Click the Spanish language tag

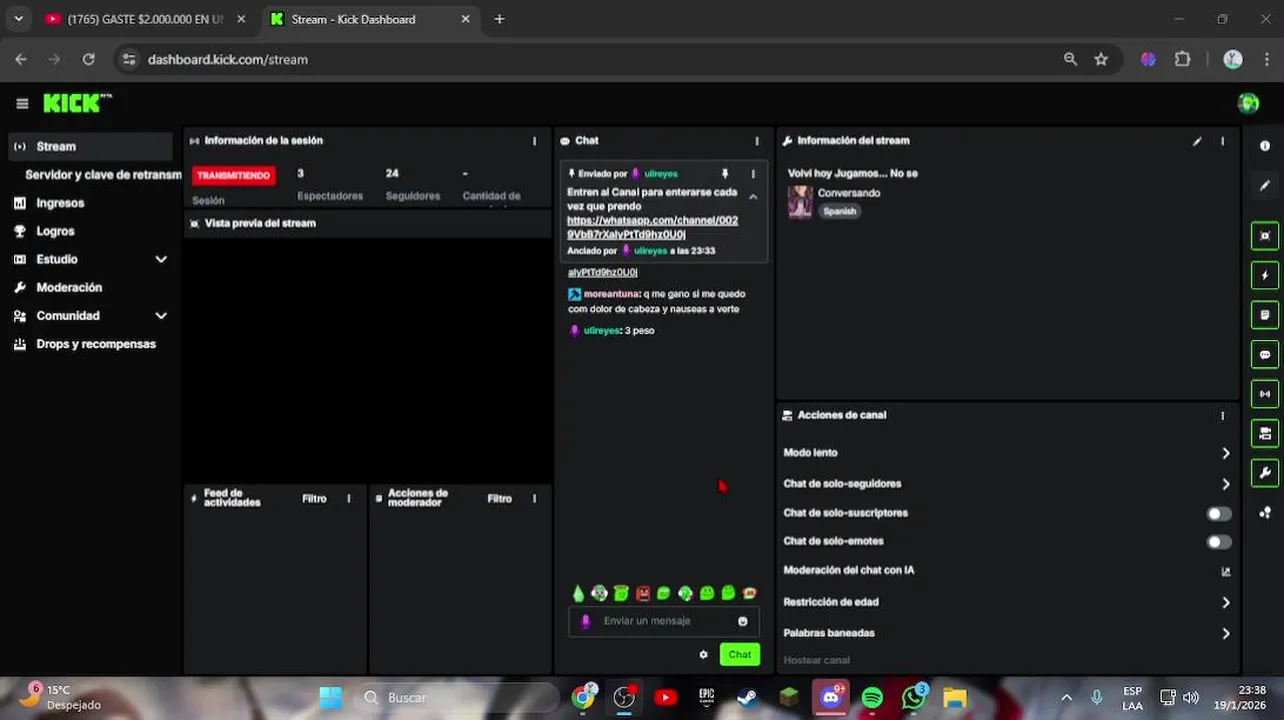point(839,211)
